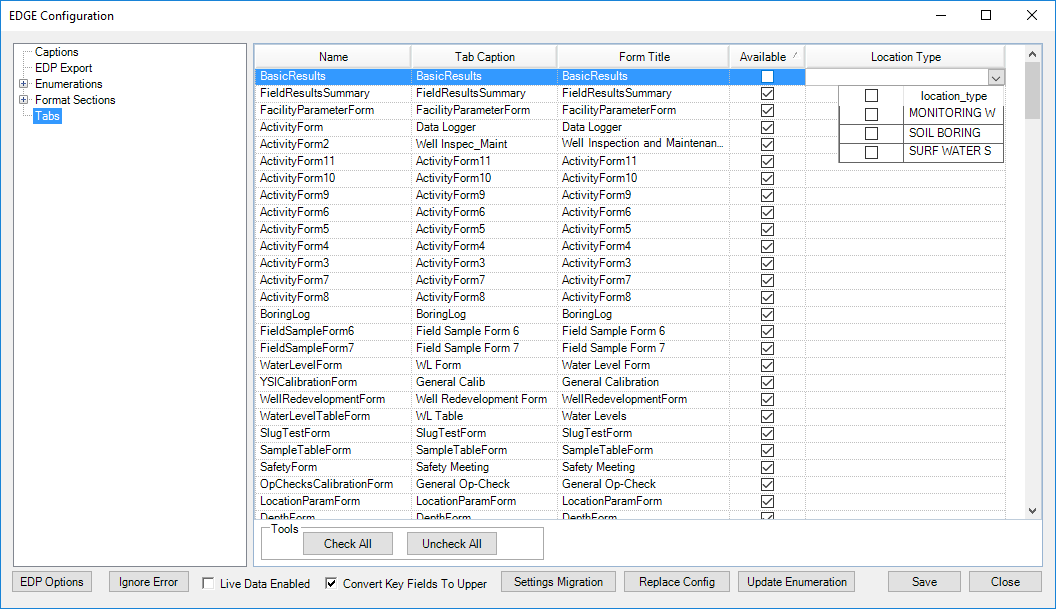
Task: Expand the Format Sections tree node
Action: pos(22,100)
